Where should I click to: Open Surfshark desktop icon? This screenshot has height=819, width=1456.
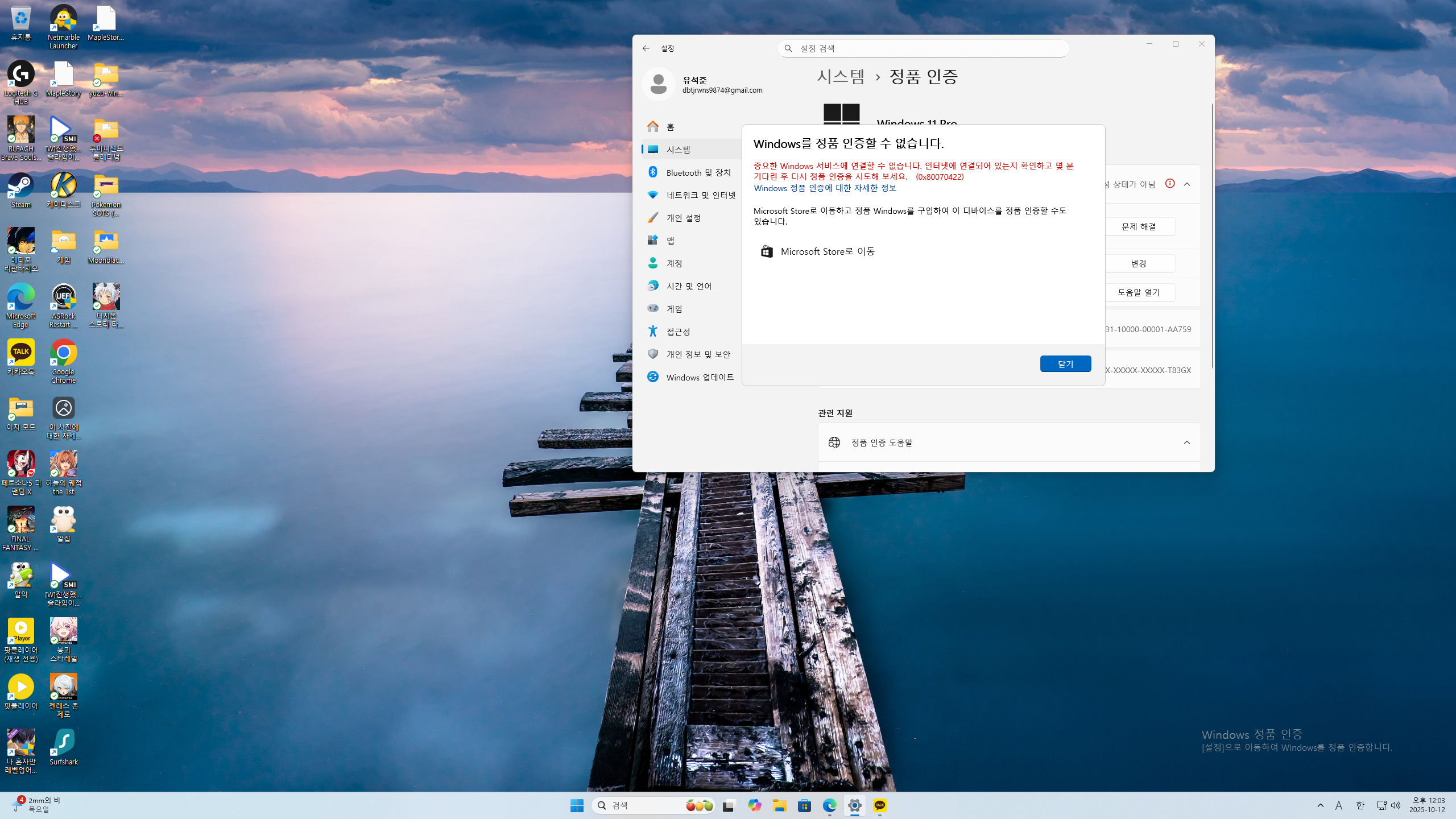63,748
